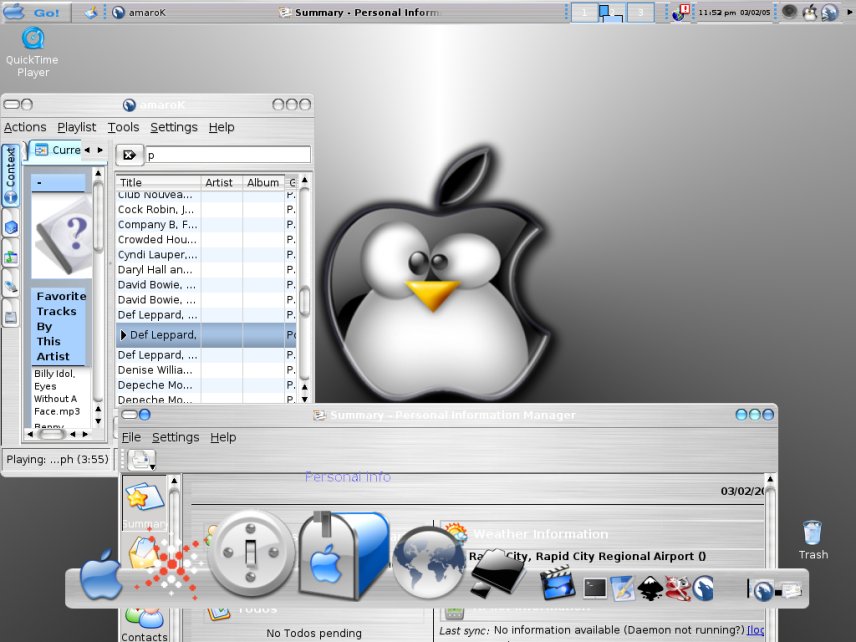Switch to virtual desktop 3 in pager
Screen dimensions: 856x642
640,12
